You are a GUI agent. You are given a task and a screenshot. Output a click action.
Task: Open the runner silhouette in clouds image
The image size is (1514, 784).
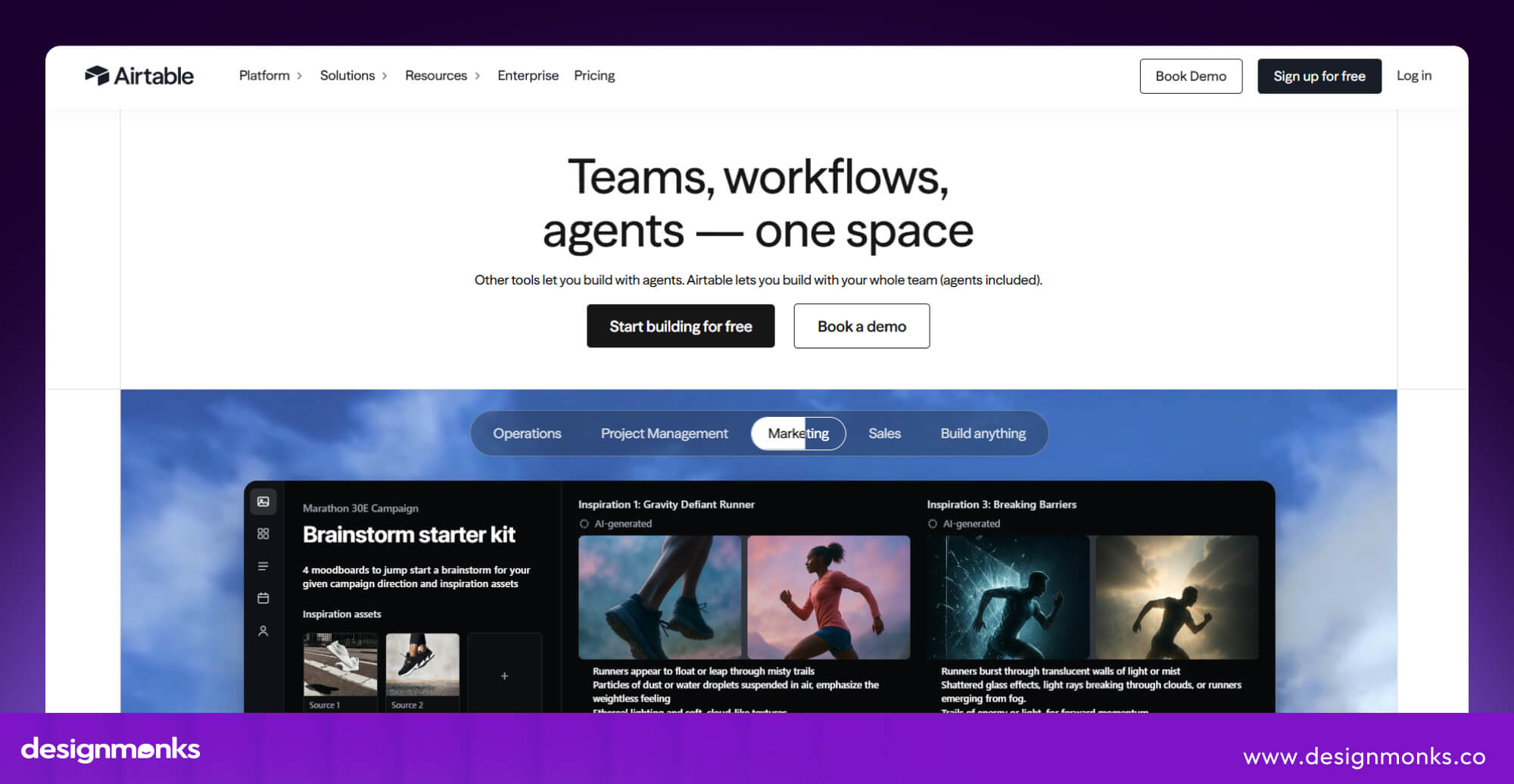click(1177, 597)
